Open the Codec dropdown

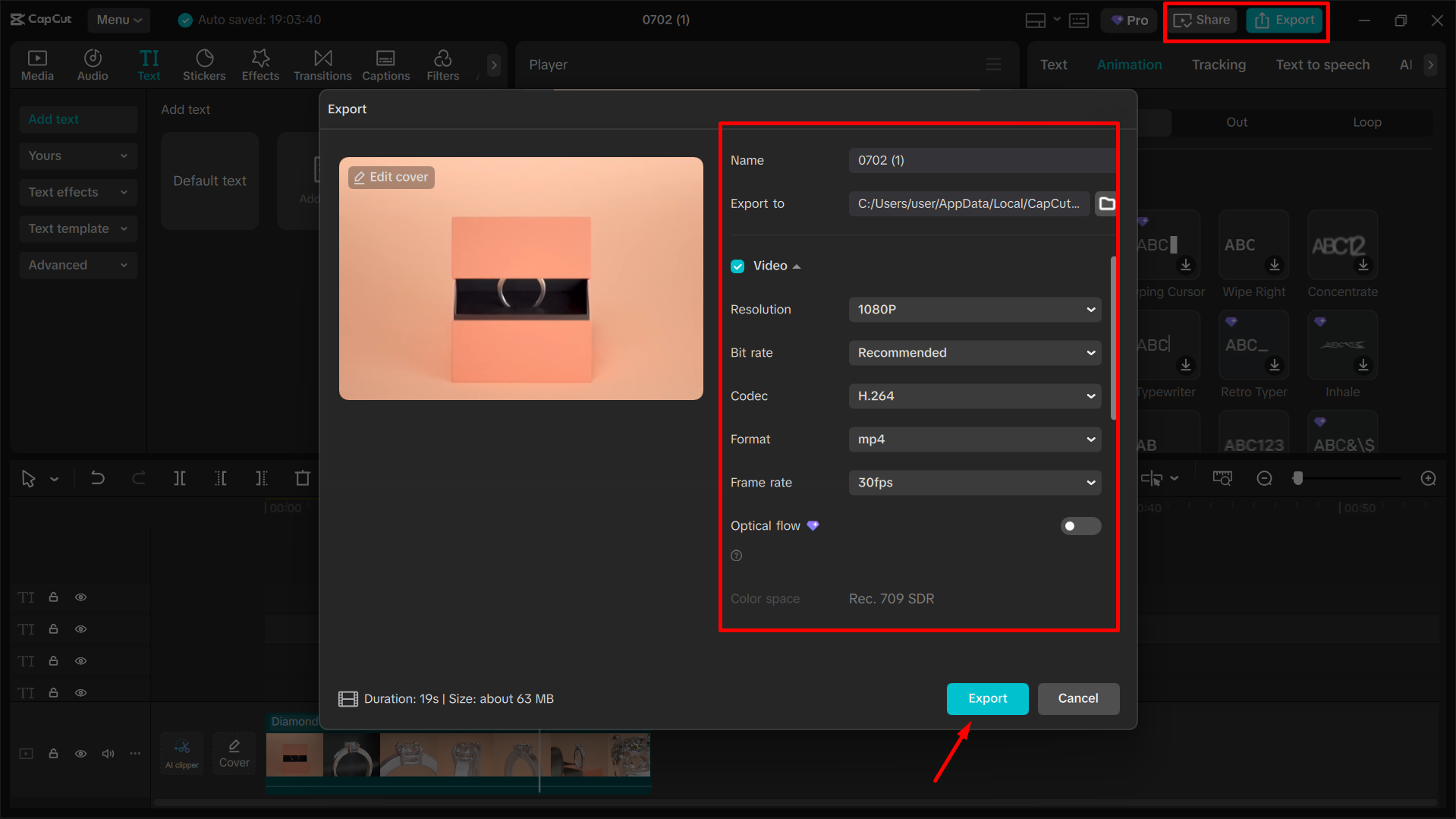point(974,395)
